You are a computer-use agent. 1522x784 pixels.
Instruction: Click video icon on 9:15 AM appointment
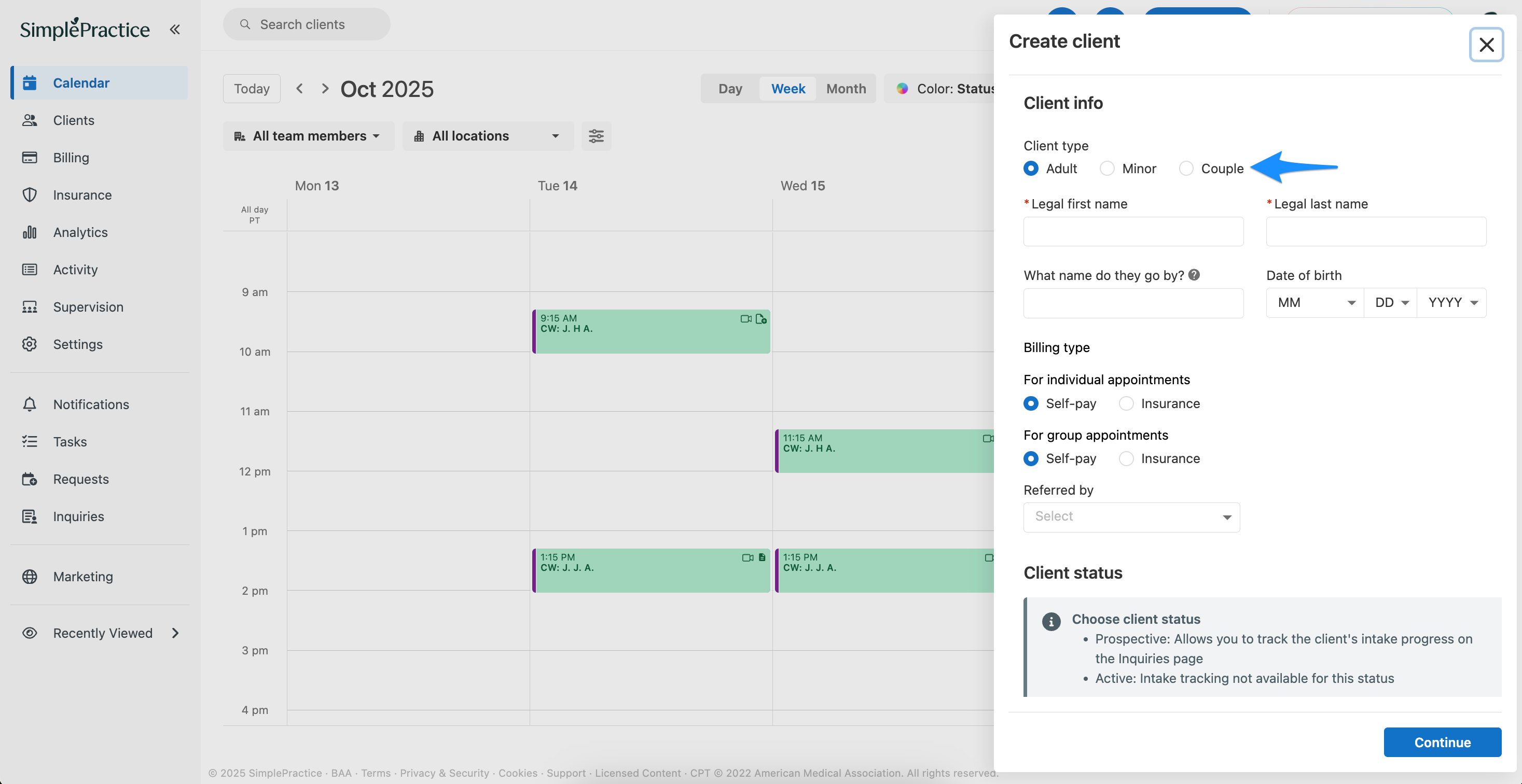coord(745,319)
